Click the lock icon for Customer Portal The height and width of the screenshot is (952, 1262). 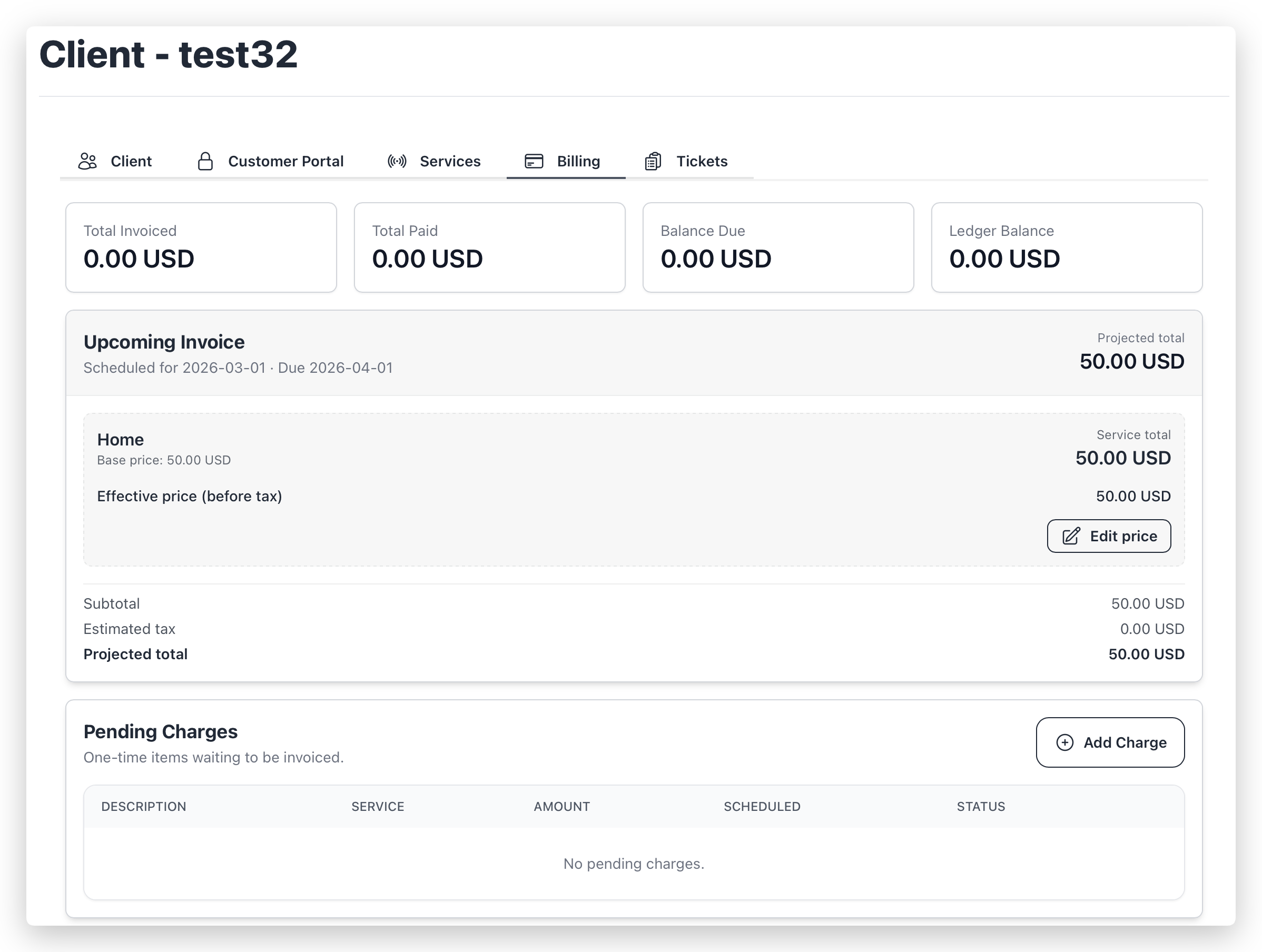pos(205,162)
